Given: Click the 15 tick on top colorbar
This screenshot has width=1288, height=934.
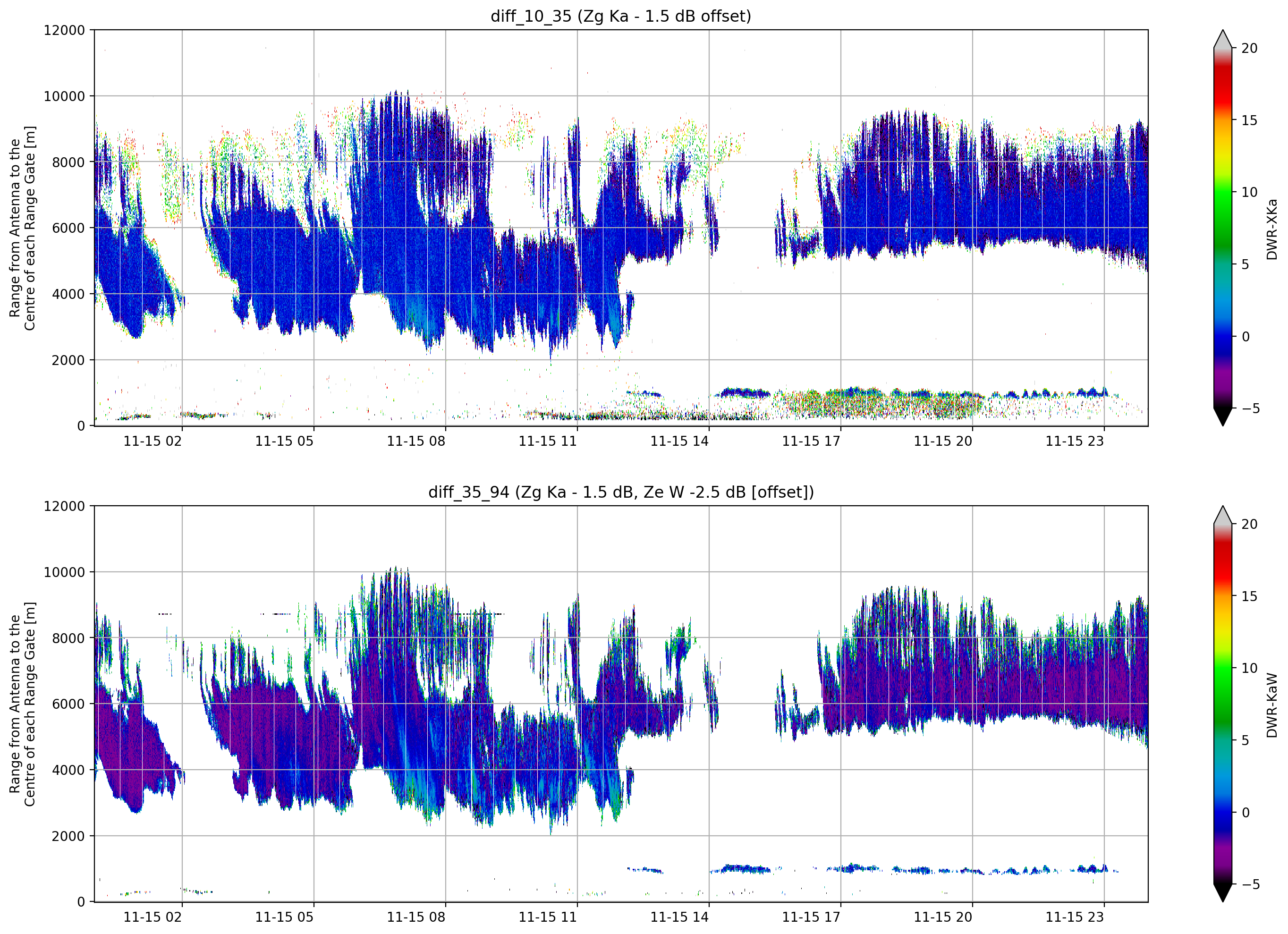Looking at the screenshot, I should pyautogui.click(x=1249, y=120).
